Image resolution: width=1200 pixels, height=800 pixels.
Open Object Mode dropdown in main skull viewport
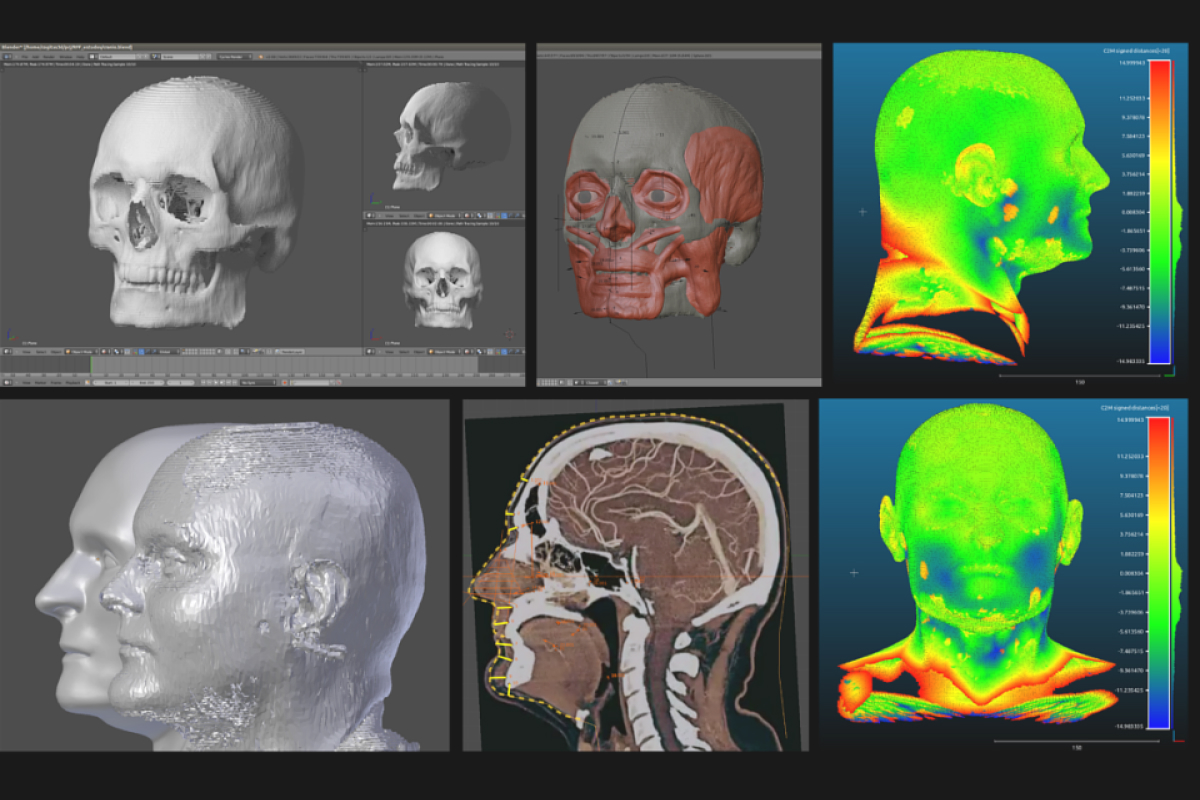tap(82, 351)
